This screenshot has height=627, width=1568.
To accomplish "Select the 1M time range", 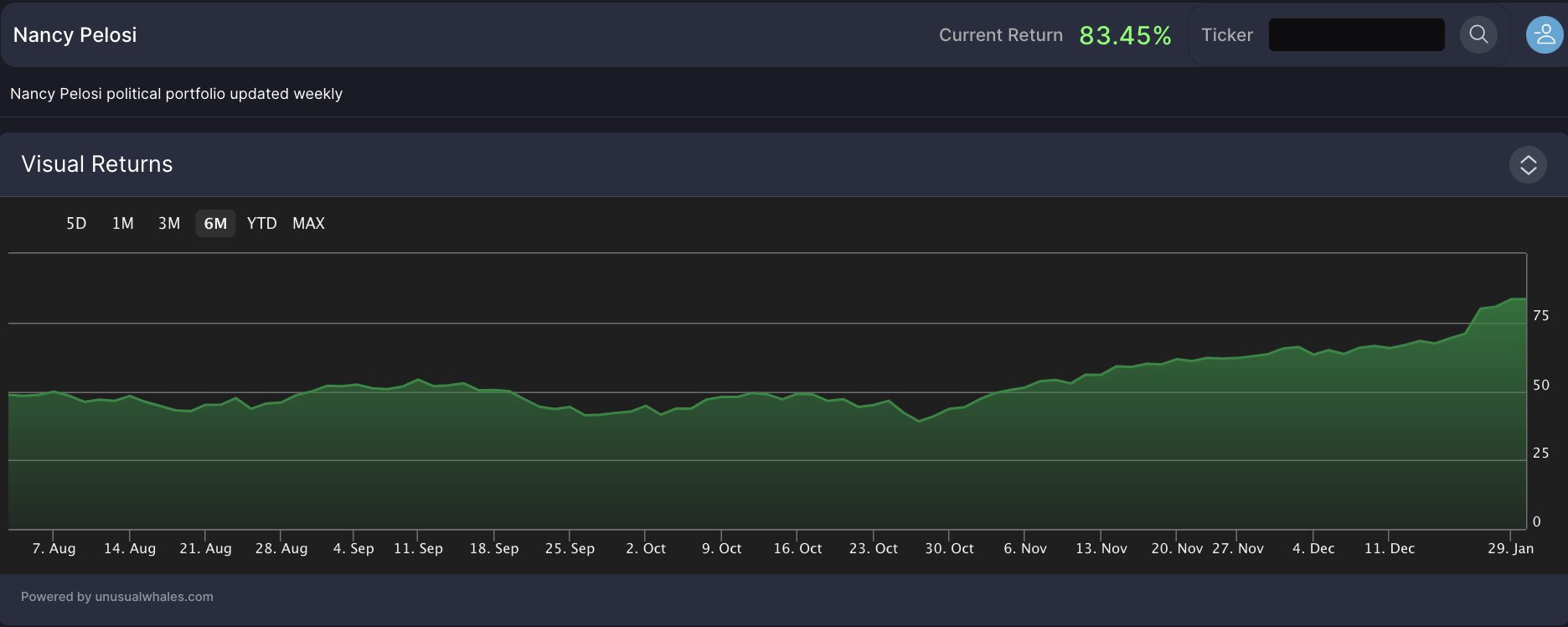I will pos(123,223).
